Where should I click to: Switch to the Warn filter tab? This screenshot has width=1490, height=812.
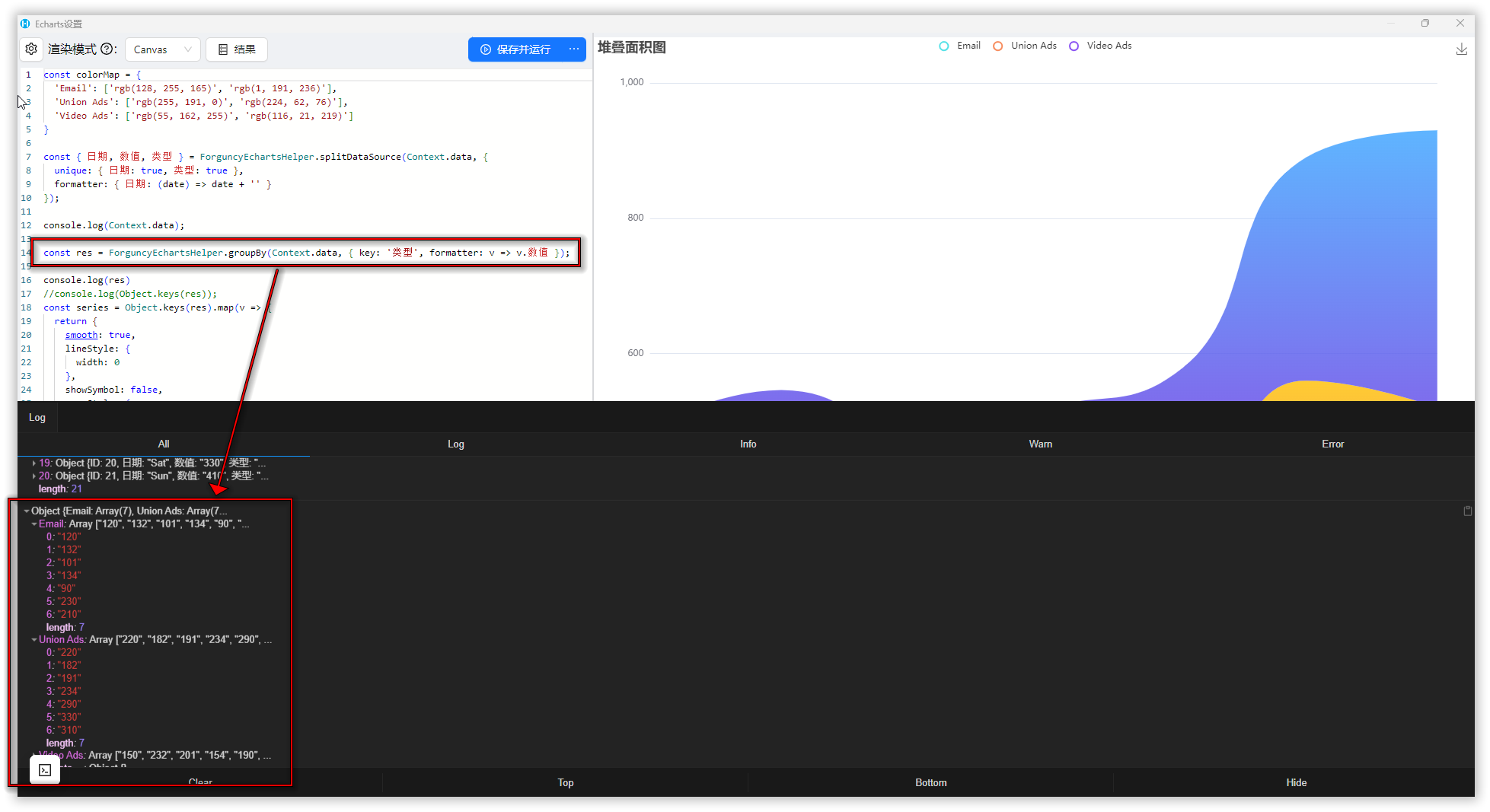tap(1041, 444)
